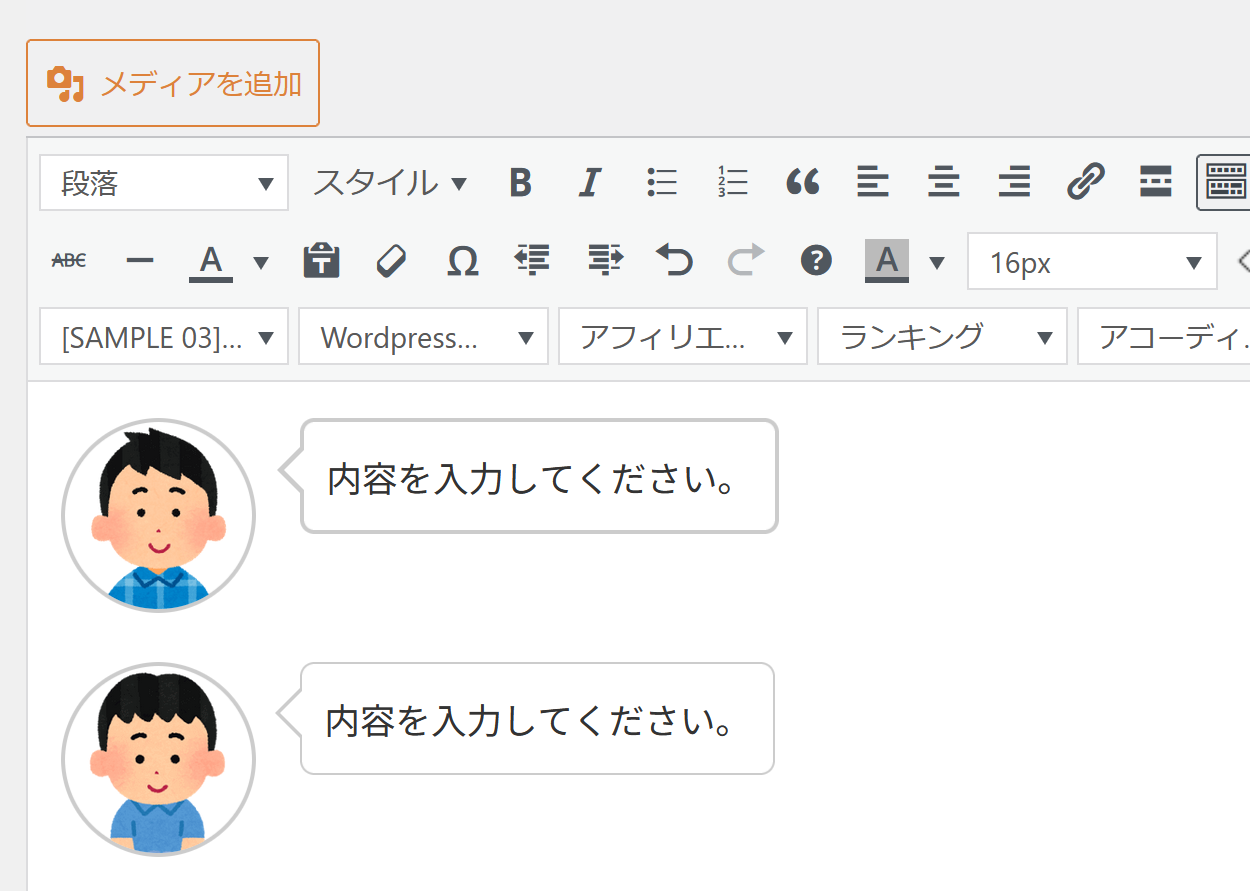Toggle strikethrough text formatting

pos(69,261)
